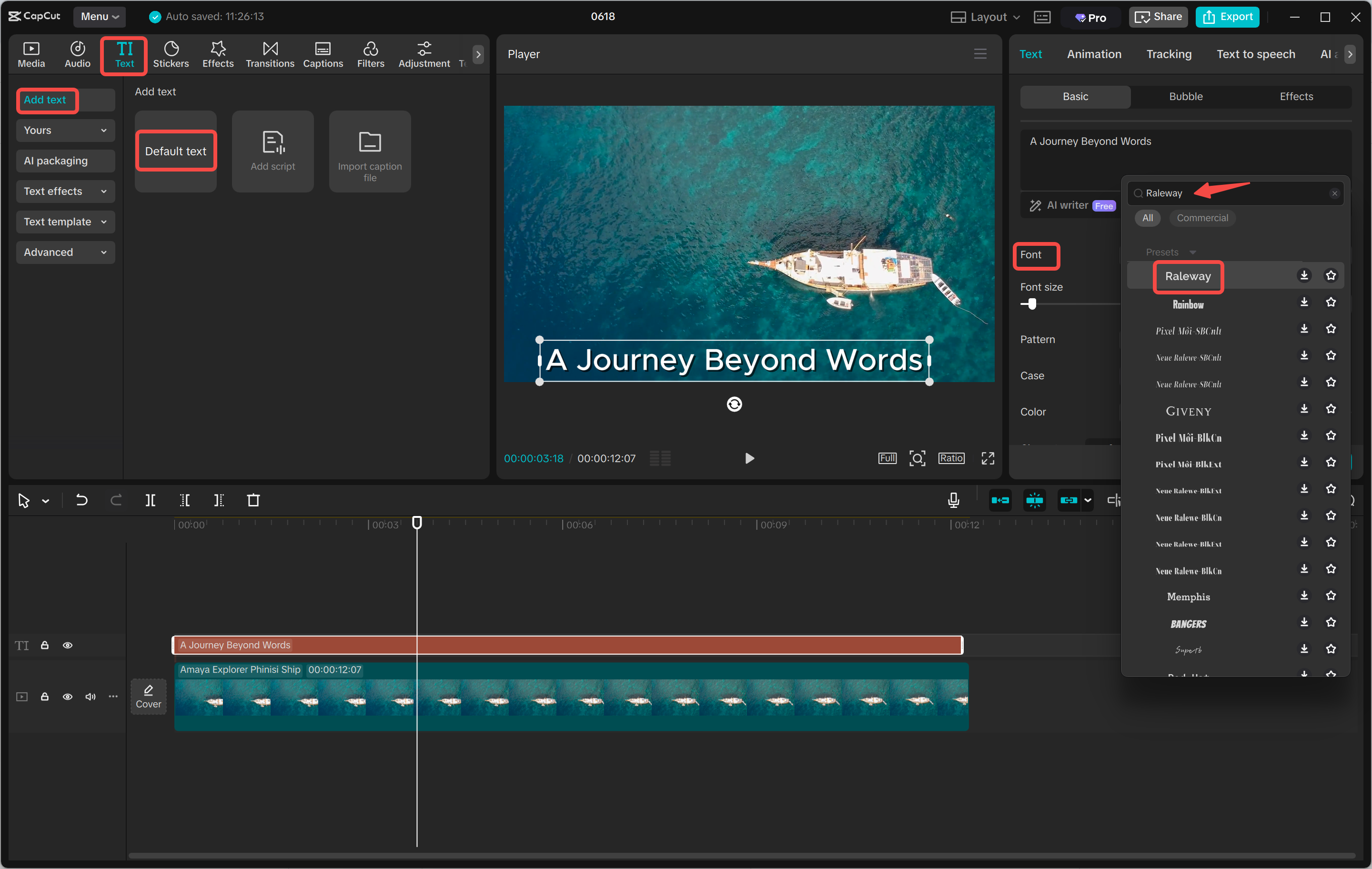Open the Adjustment panel
This screenshot has width=1372, height=869.
point(424,54)
